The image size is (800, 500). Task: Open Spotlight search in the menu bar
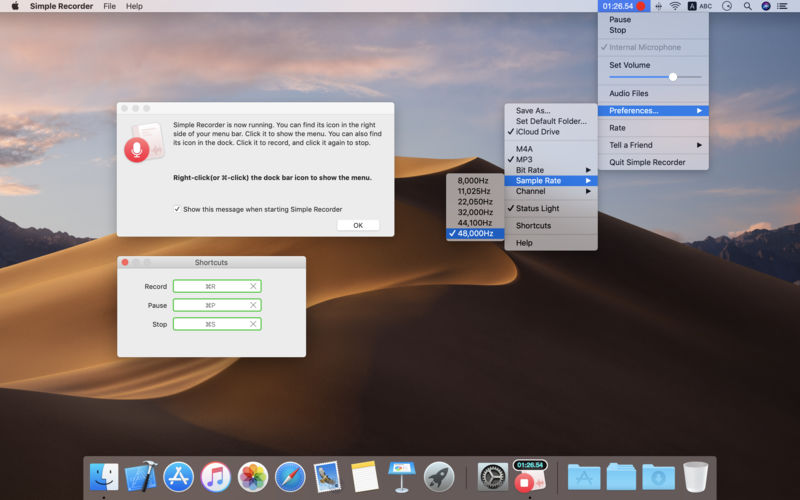click(x=747, y=6)
